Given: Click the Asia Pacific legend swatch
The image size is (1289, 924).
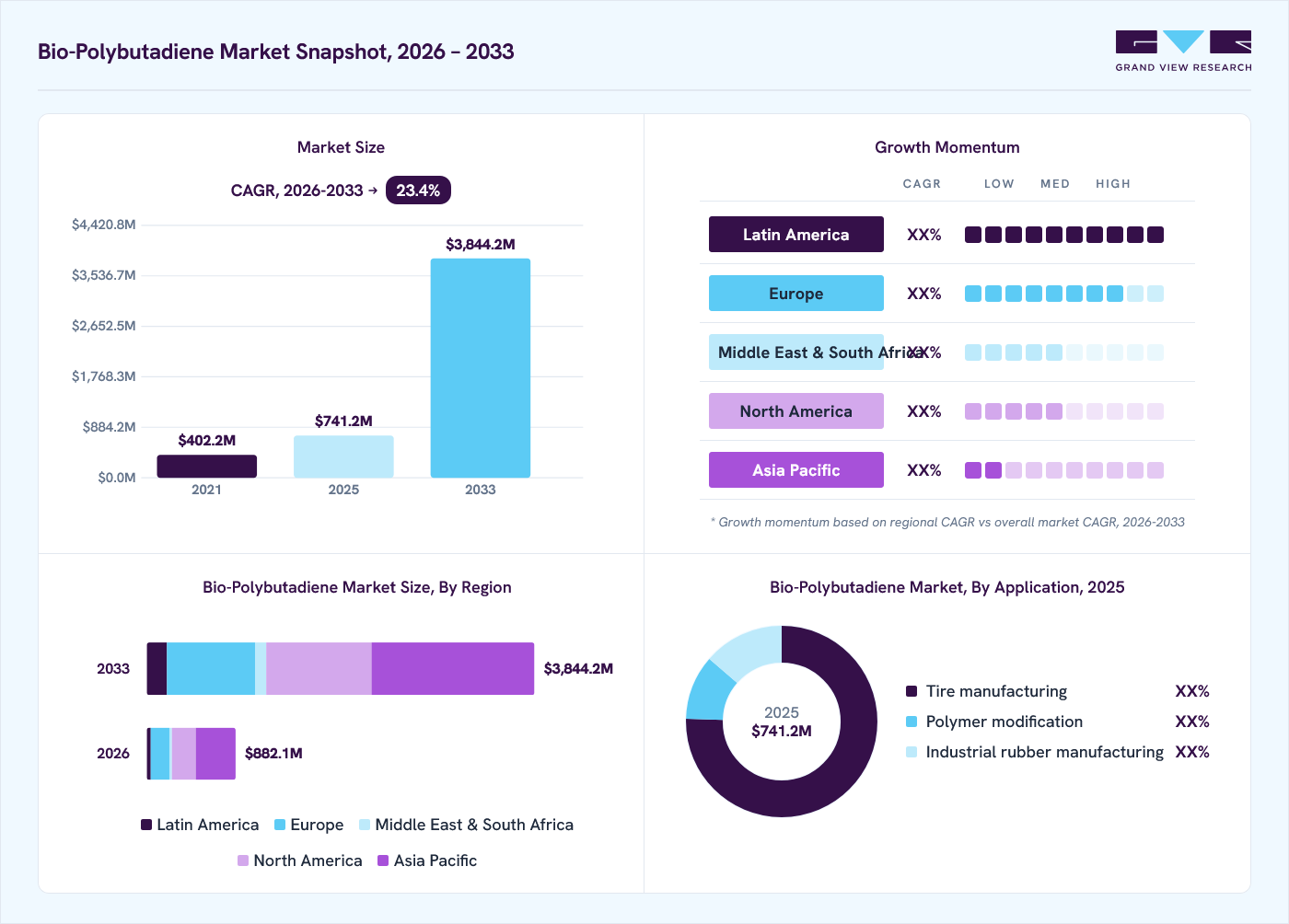Looking at the screenshot, I should [x=383, y=860].
